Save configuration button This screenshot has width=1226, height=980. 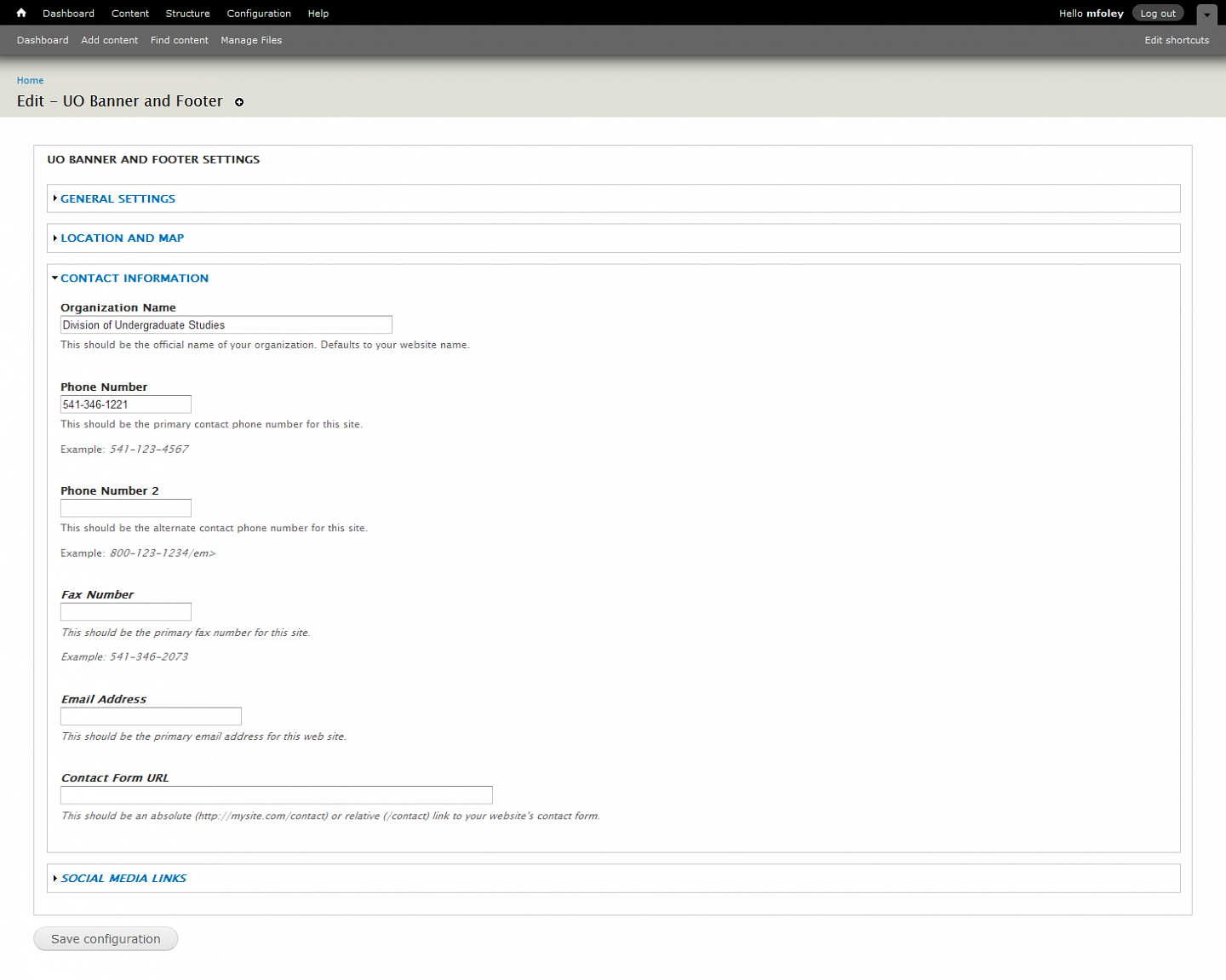point(106,939)
